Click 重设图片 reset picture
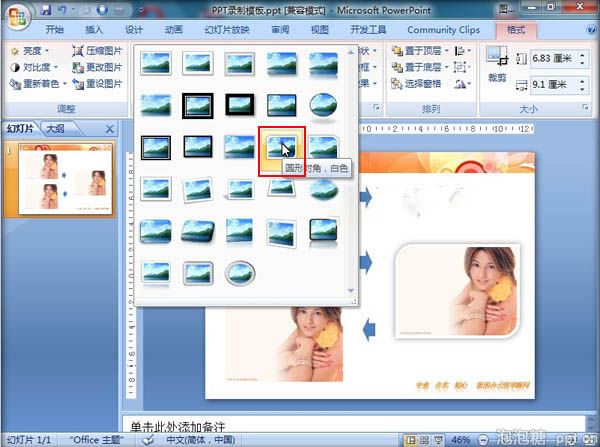Screen dimensions: 600x447 pyautogui.click(x=97, y=84)
